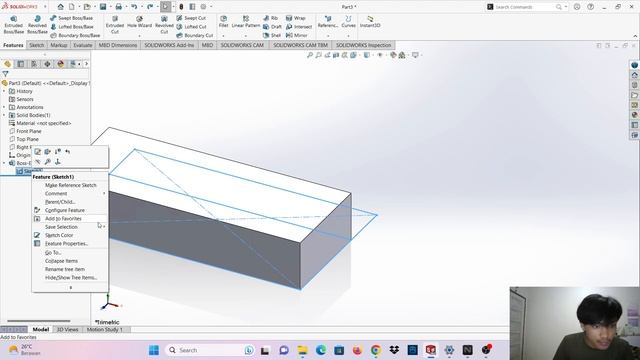Click the Search Commands field

(525, 7)
